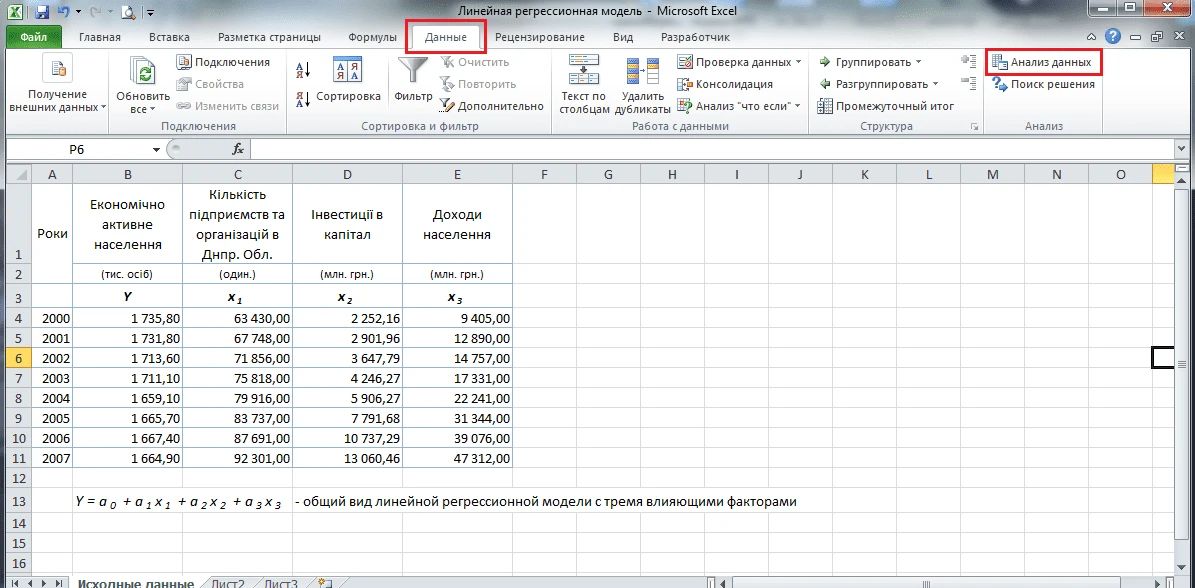The width and height of the screenshot is (1195, 588).
Task: Expand the formula bar with chevron
Action: (1183, 149)
